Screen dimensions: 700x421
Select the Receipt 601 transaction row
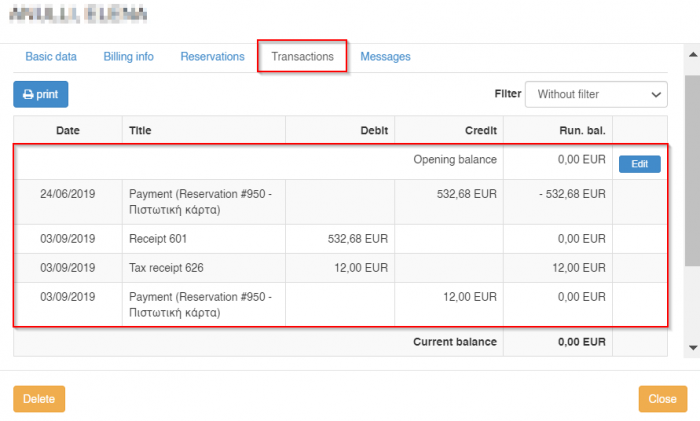pyautogui.click(x=160, y=239)
